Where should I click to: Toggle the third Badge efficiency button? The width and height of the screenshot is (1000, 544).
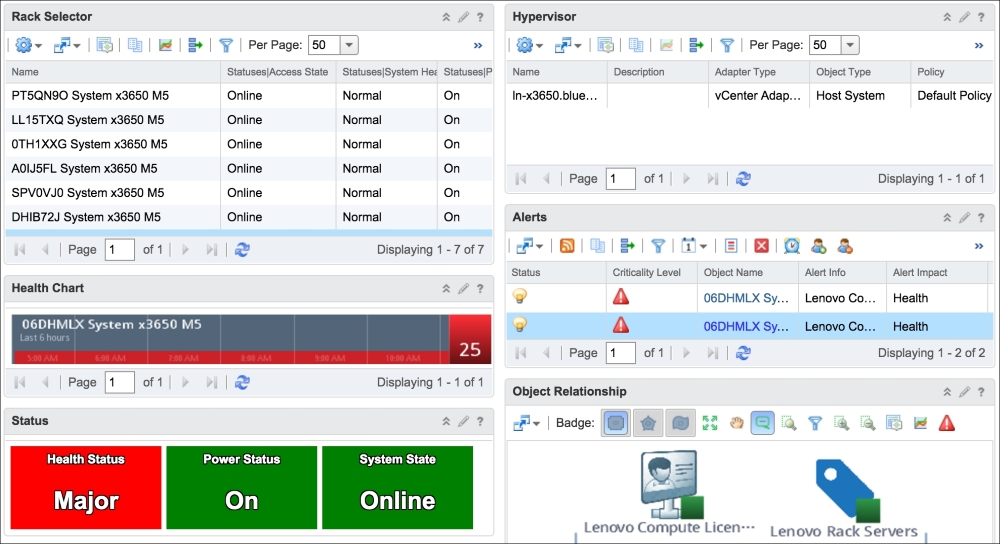click(680, 423)
